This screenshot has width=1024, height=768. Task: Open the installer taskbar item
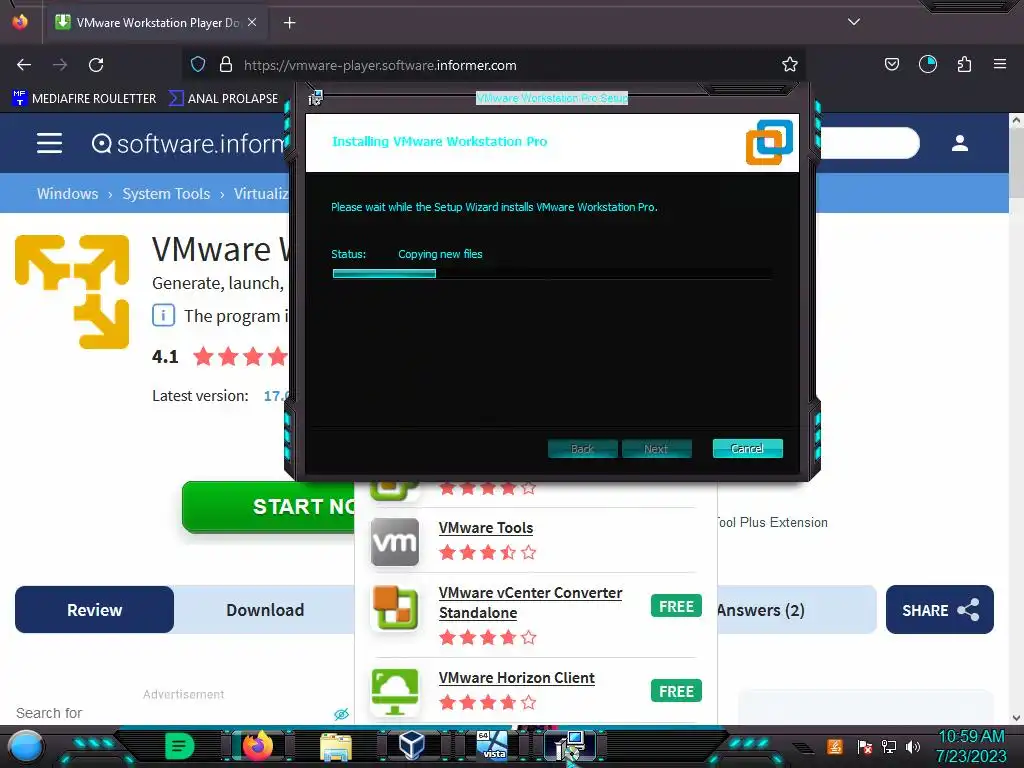(x=569, y=746)
